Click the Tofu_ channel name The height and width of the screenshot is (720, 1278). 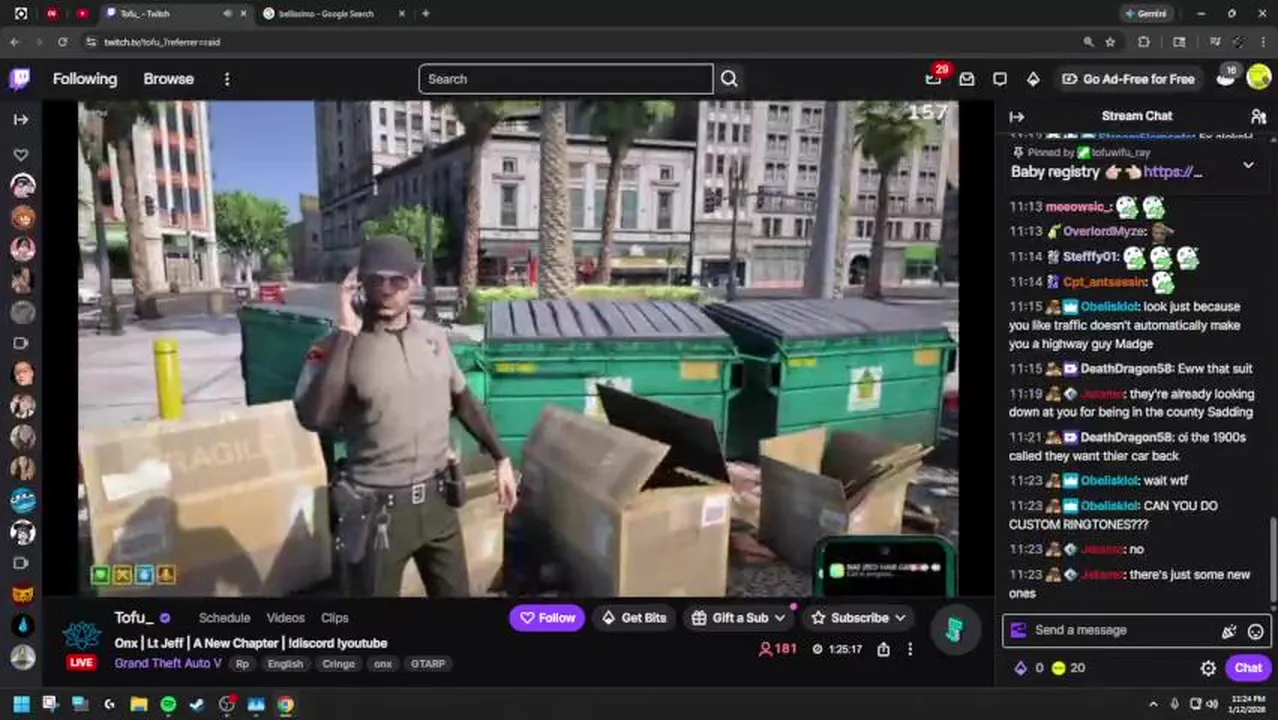tap(134, 618)
